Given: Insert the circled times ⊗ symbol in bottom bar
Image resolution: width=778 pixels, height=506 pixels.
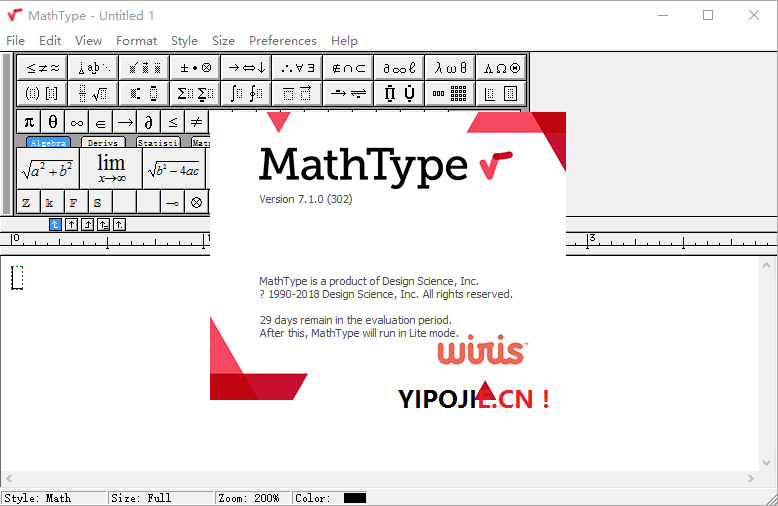Looking at the screenshot, I should pos(196,202).
